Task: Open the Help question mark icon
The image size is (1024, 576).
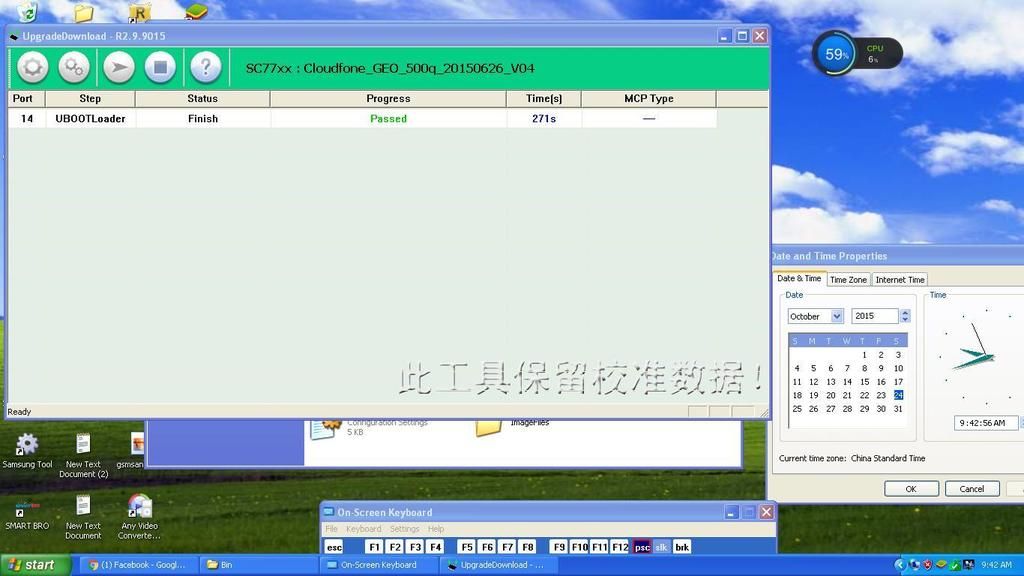Action: click(x=205, y=68)
